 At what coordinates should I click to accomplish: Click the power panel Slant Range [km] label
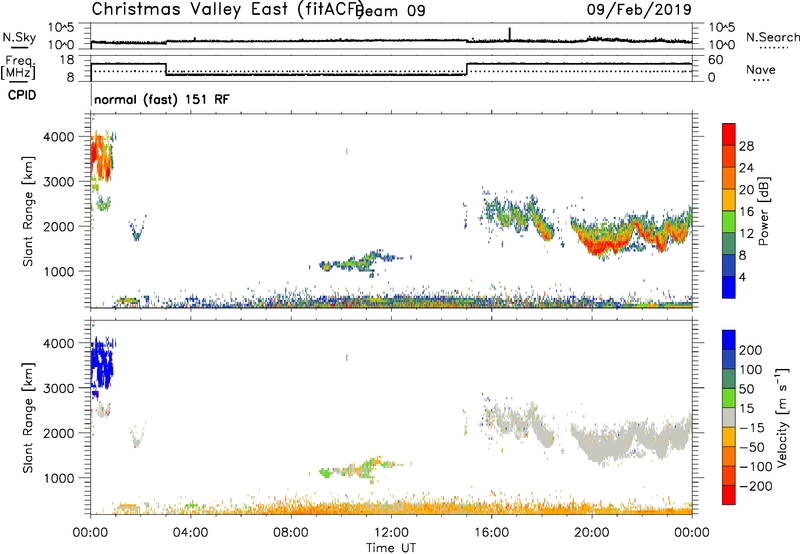point(28,211)
